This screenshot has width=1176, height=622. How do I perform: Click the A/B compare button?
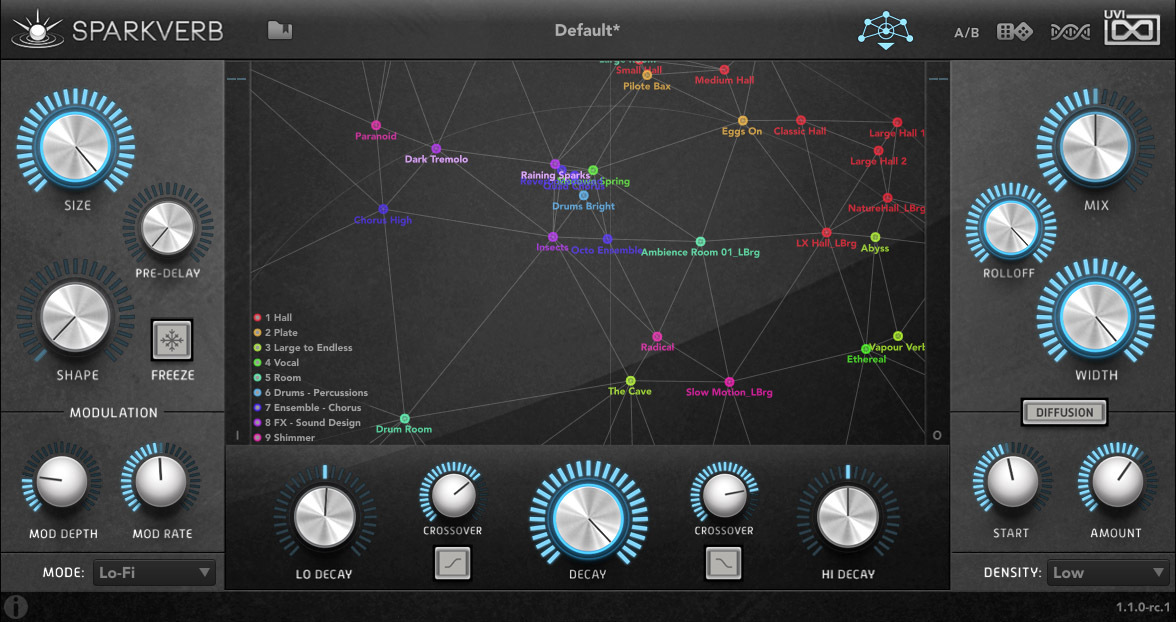coord(966,32)
